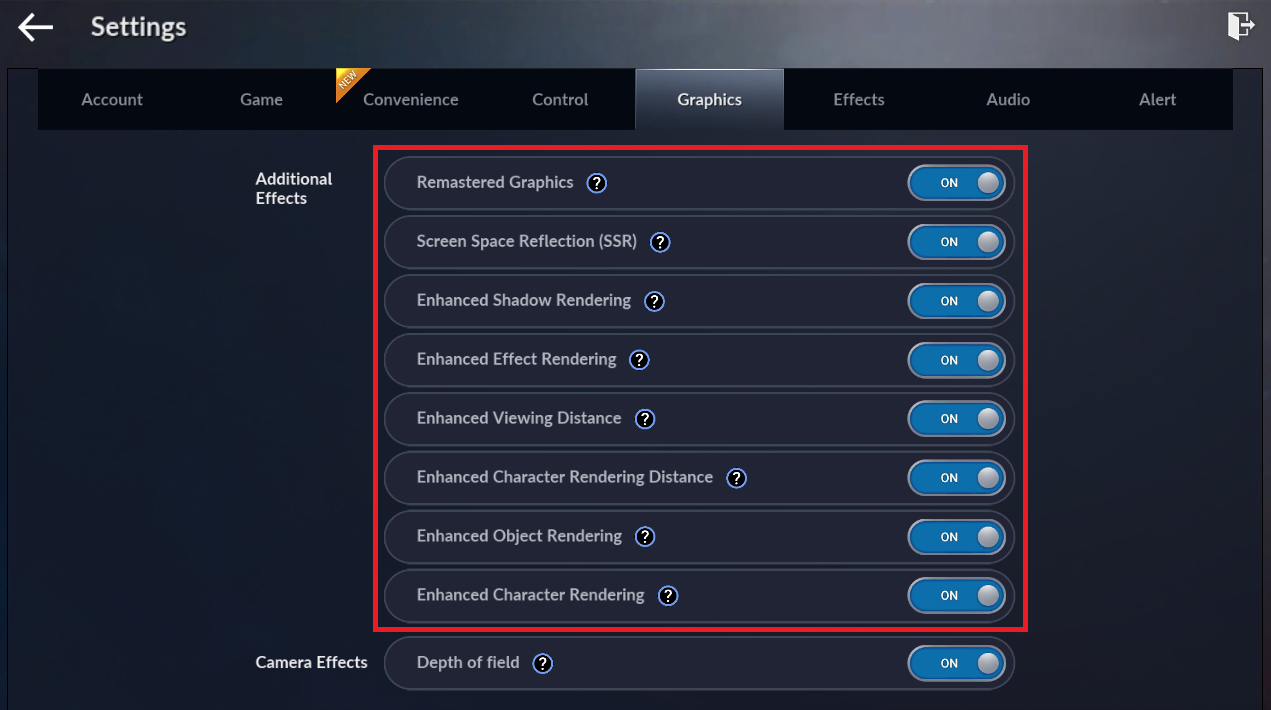1271x710 pixels.
Task: Turn off Screen Space Reflection switch
Action: (956, 242)
